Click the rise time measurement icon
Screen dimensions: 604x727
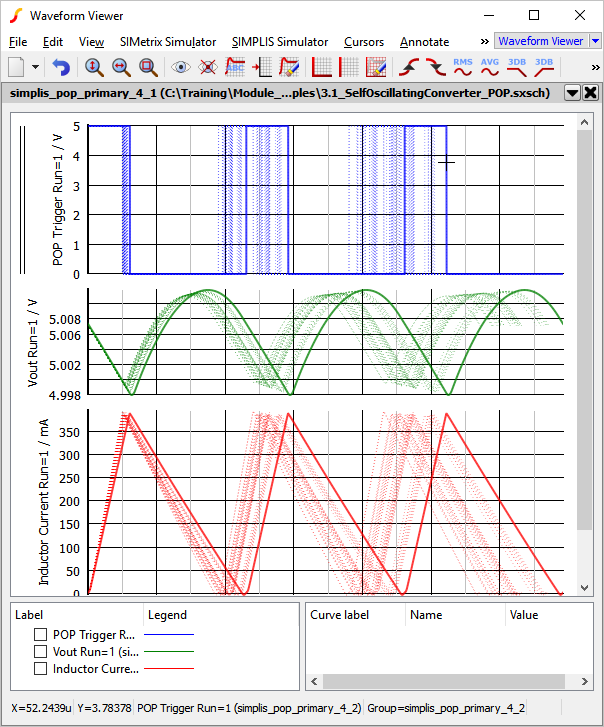click(x=408, y=67)
